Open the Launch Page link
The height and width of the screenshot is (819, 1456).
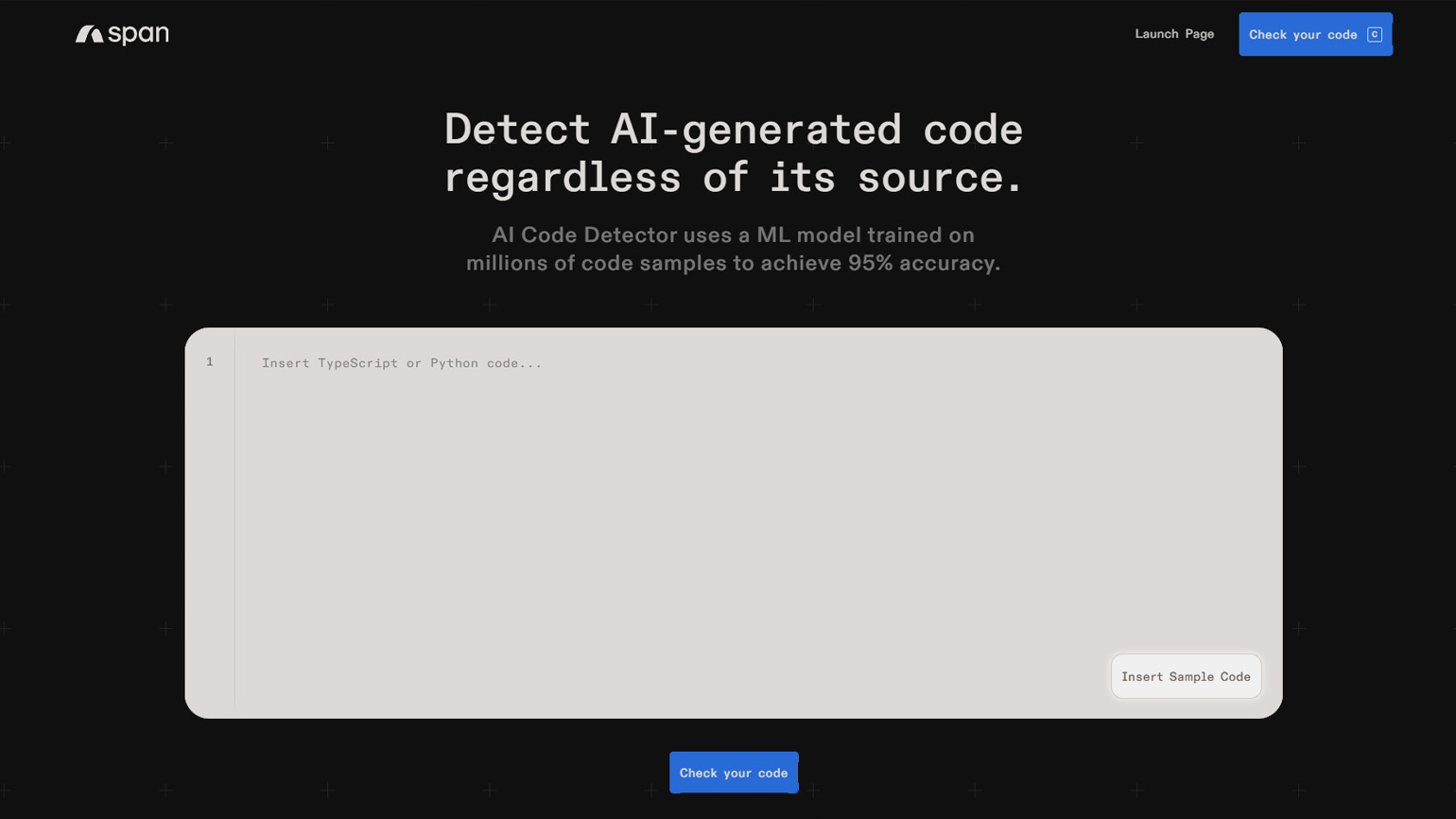coord(1173,34)
